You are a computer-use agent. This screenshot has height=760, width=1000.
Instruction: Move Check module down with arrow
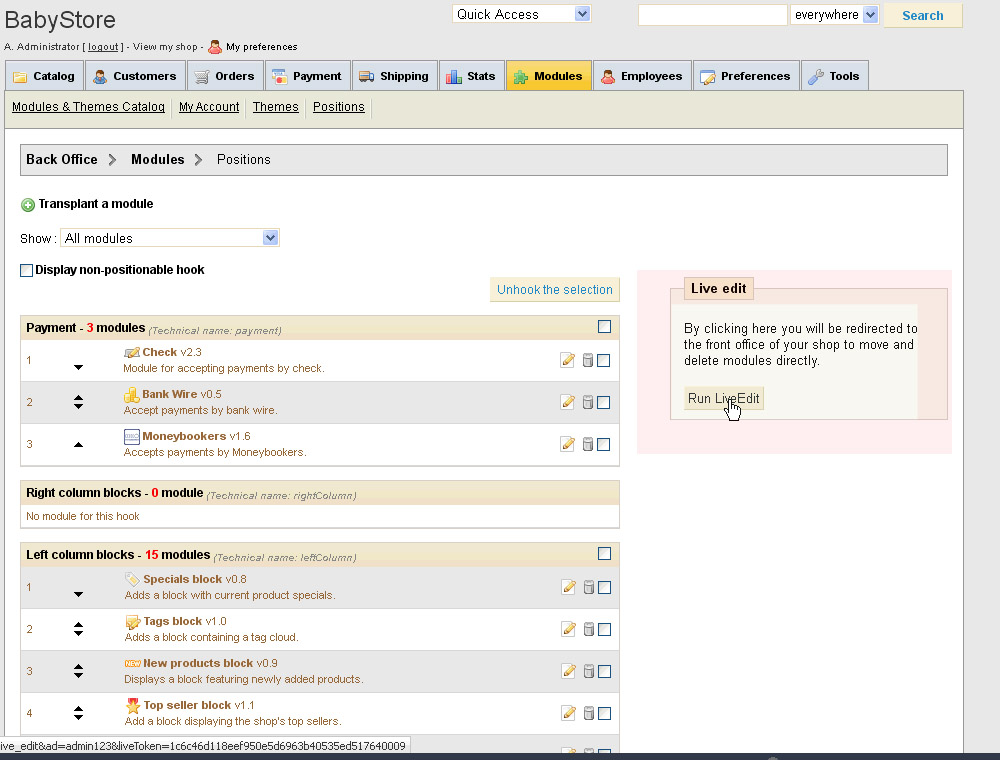[79, 368]
